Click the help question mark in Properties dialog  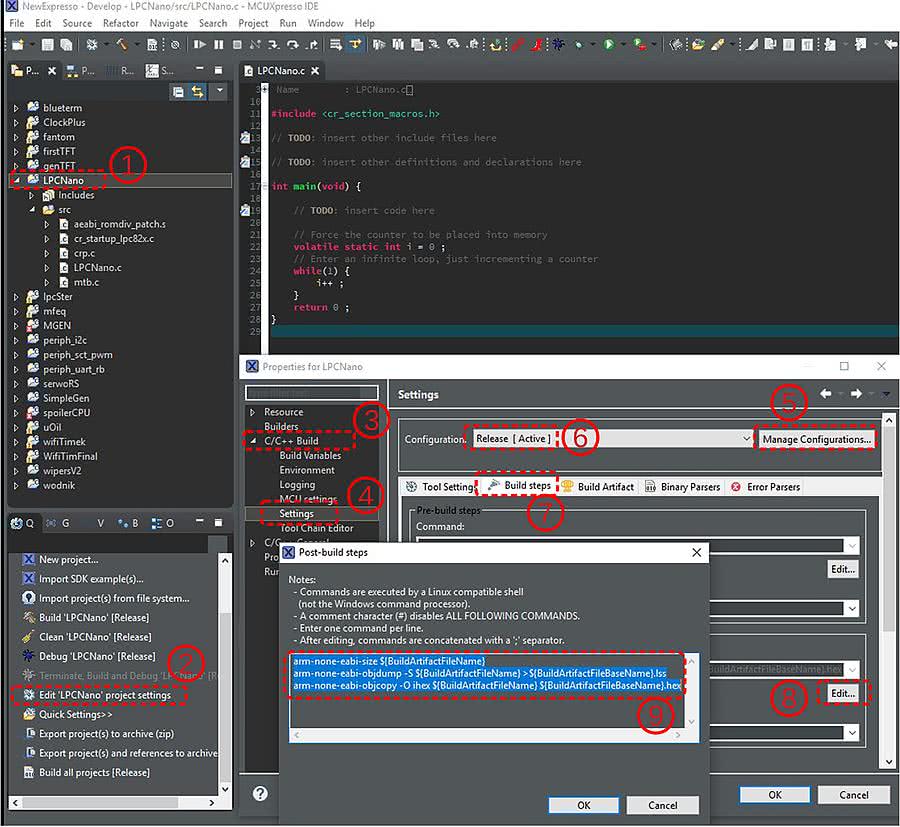tap(261, 794)
